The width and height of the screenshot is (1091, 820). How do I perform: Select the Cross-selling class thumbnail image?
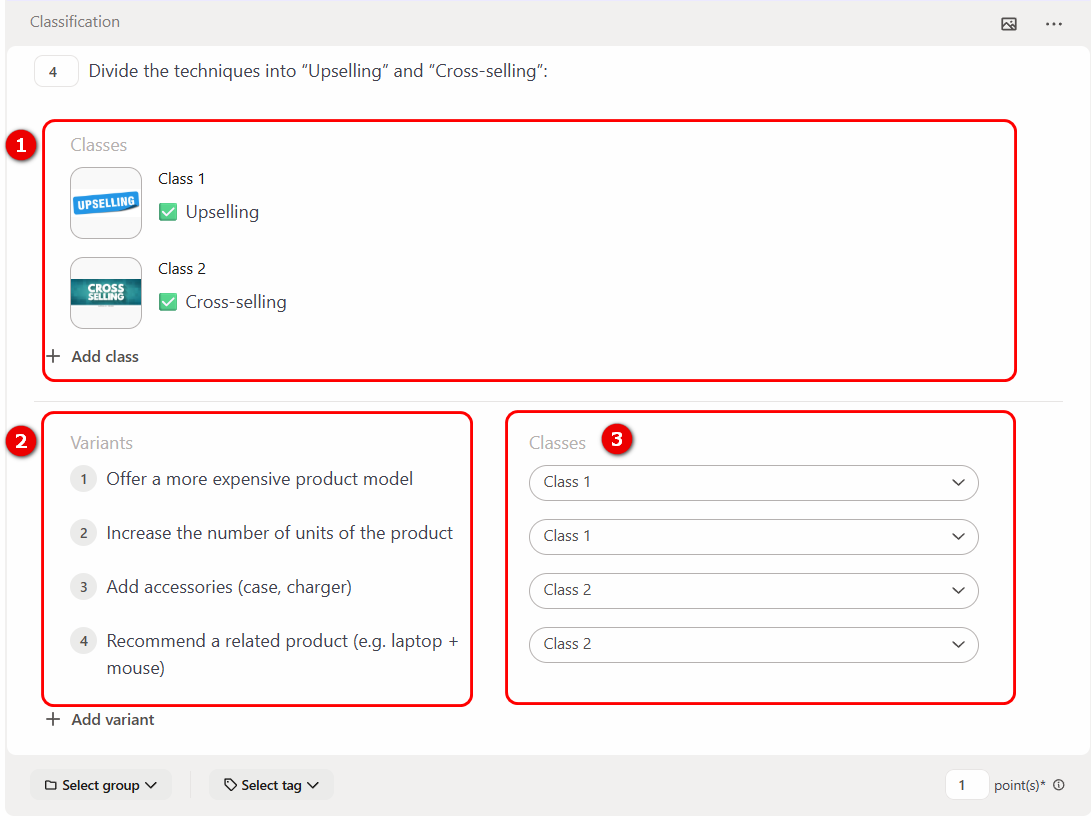106,293
